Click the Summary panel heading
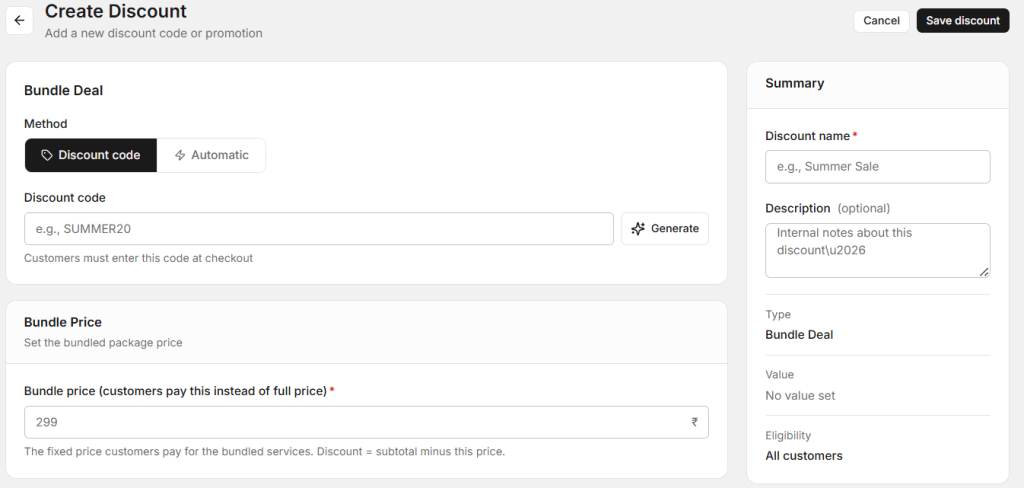 click(x=794, y=83)
